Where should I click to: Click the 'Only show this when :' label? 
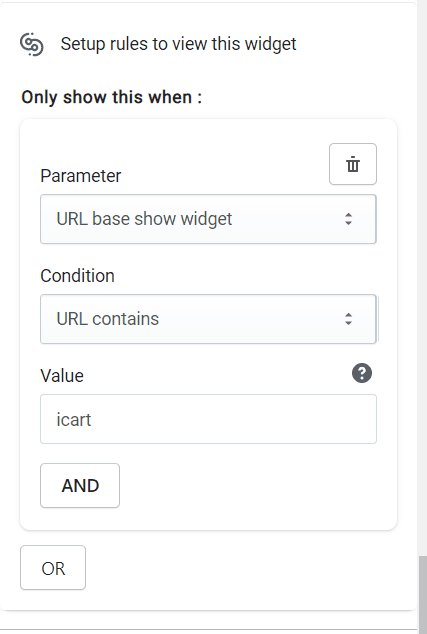(x=112, y=97)
